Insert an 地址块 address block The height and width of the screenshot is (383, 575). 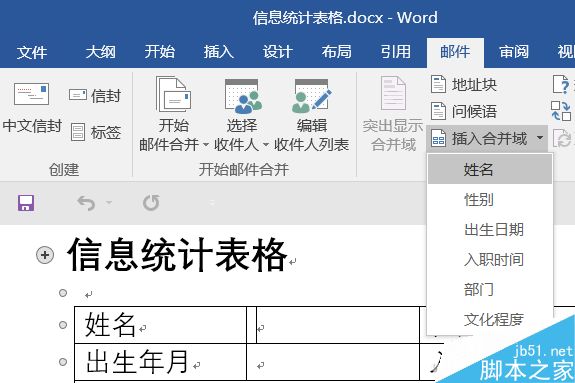tap(464, 84)
